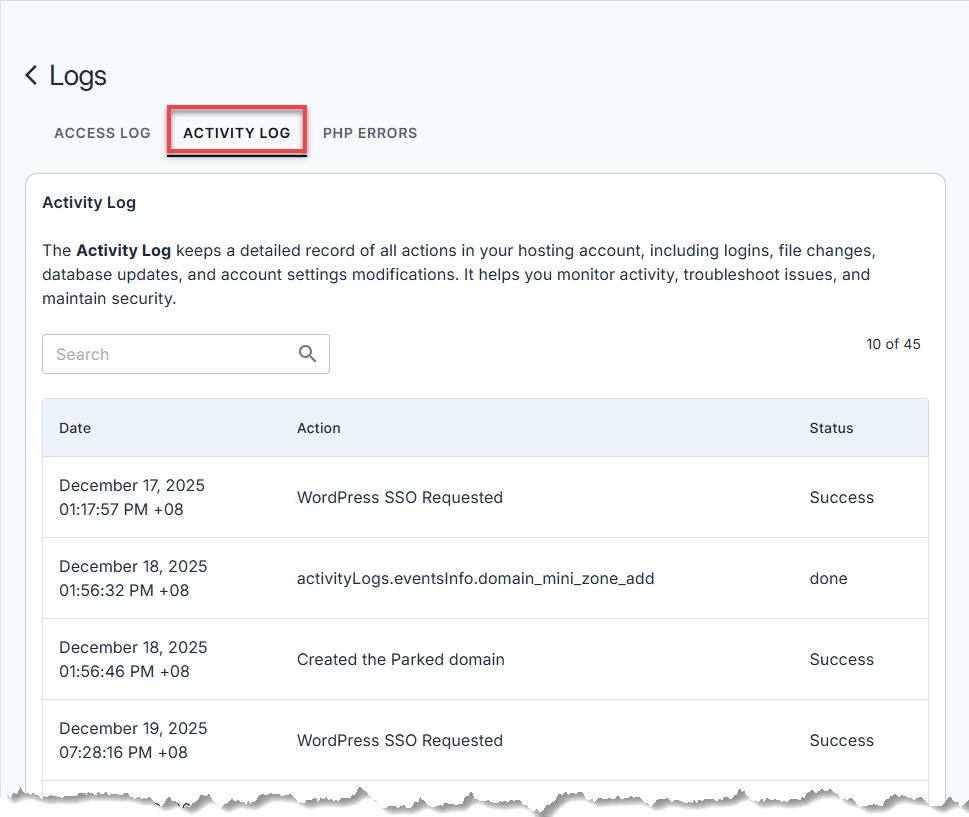Click the Action column header

point(319,428)
